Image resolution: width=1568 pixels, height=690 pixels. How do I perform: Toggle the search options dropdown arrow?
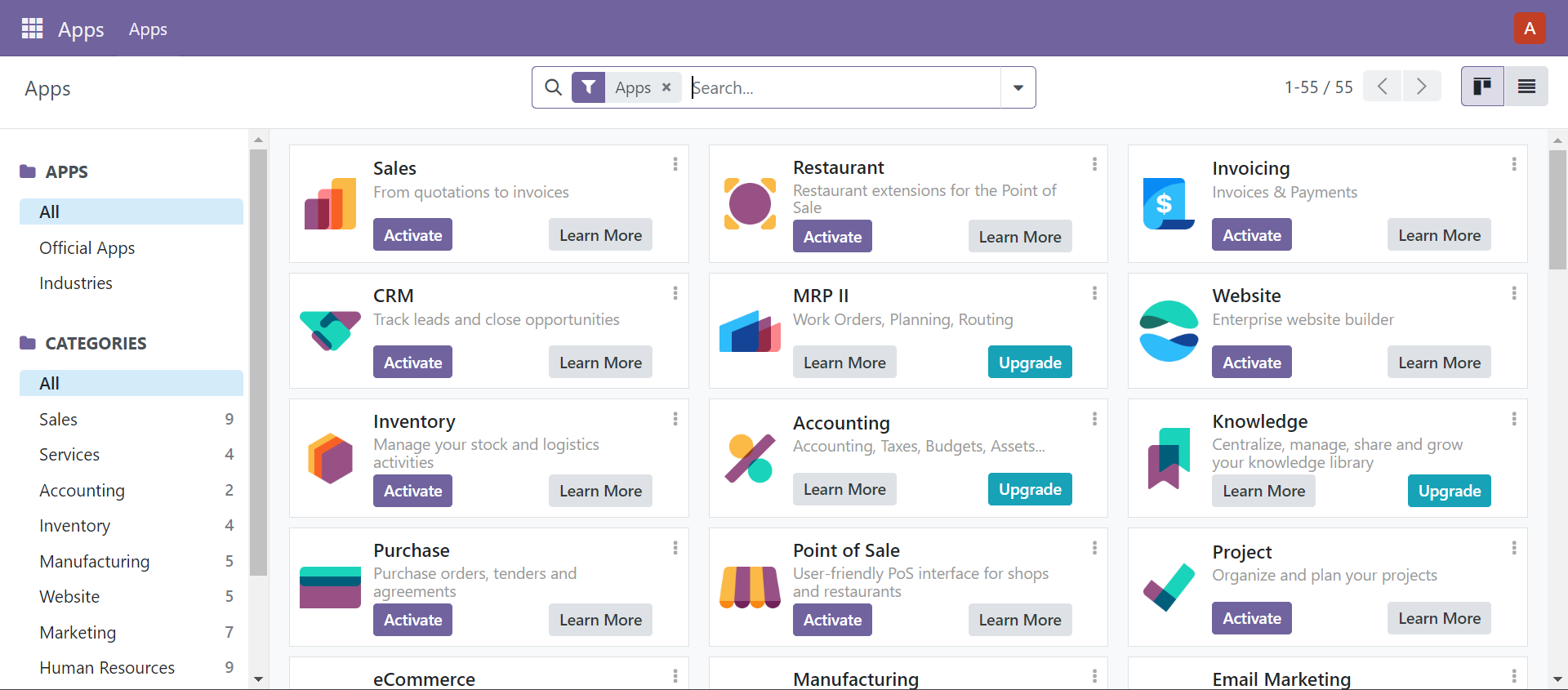click(x=1018, y=87)
